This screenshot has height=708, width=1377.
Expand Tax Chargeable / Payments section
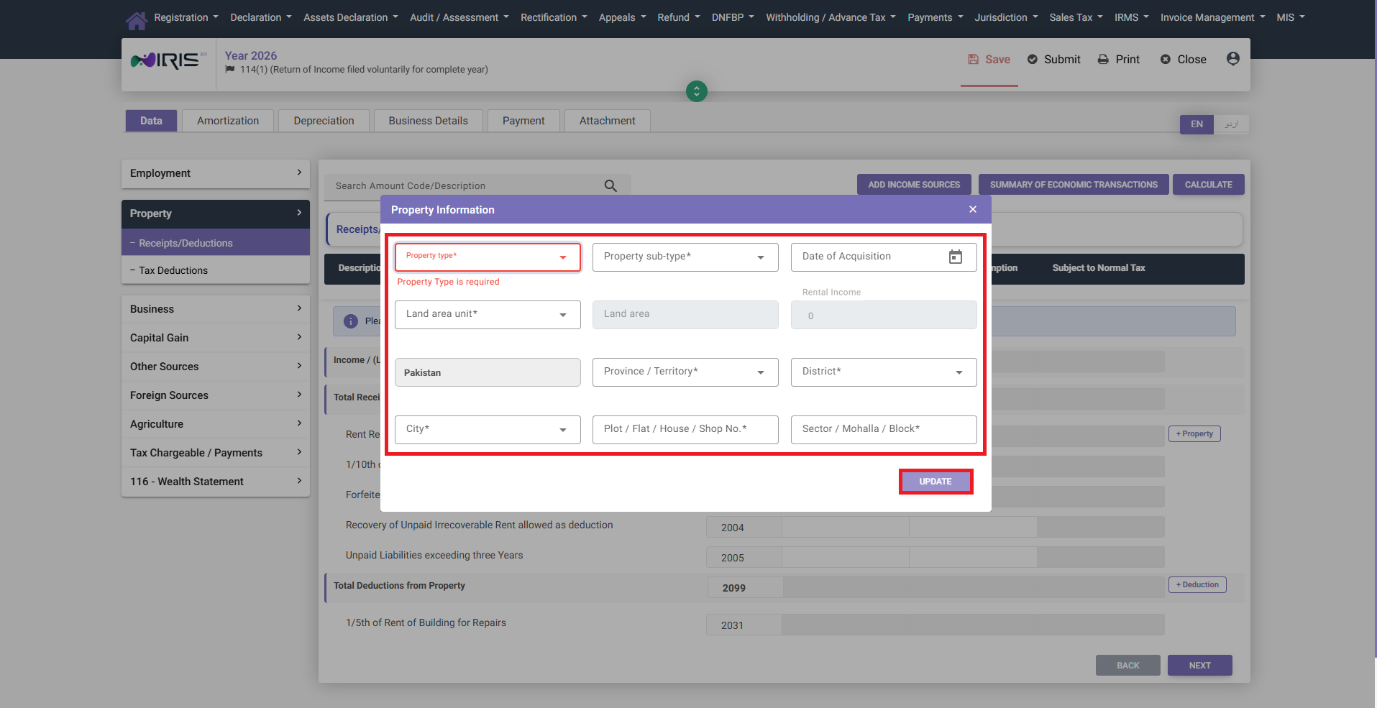pyautogui.click(x=216, y=453)
